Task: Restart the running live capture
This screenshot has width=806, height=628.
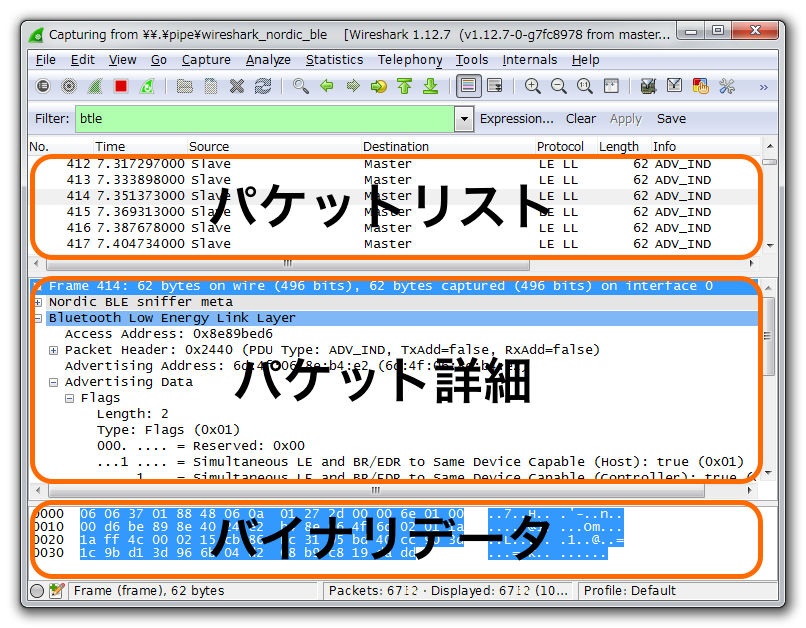Action: (x=147, y=87)
